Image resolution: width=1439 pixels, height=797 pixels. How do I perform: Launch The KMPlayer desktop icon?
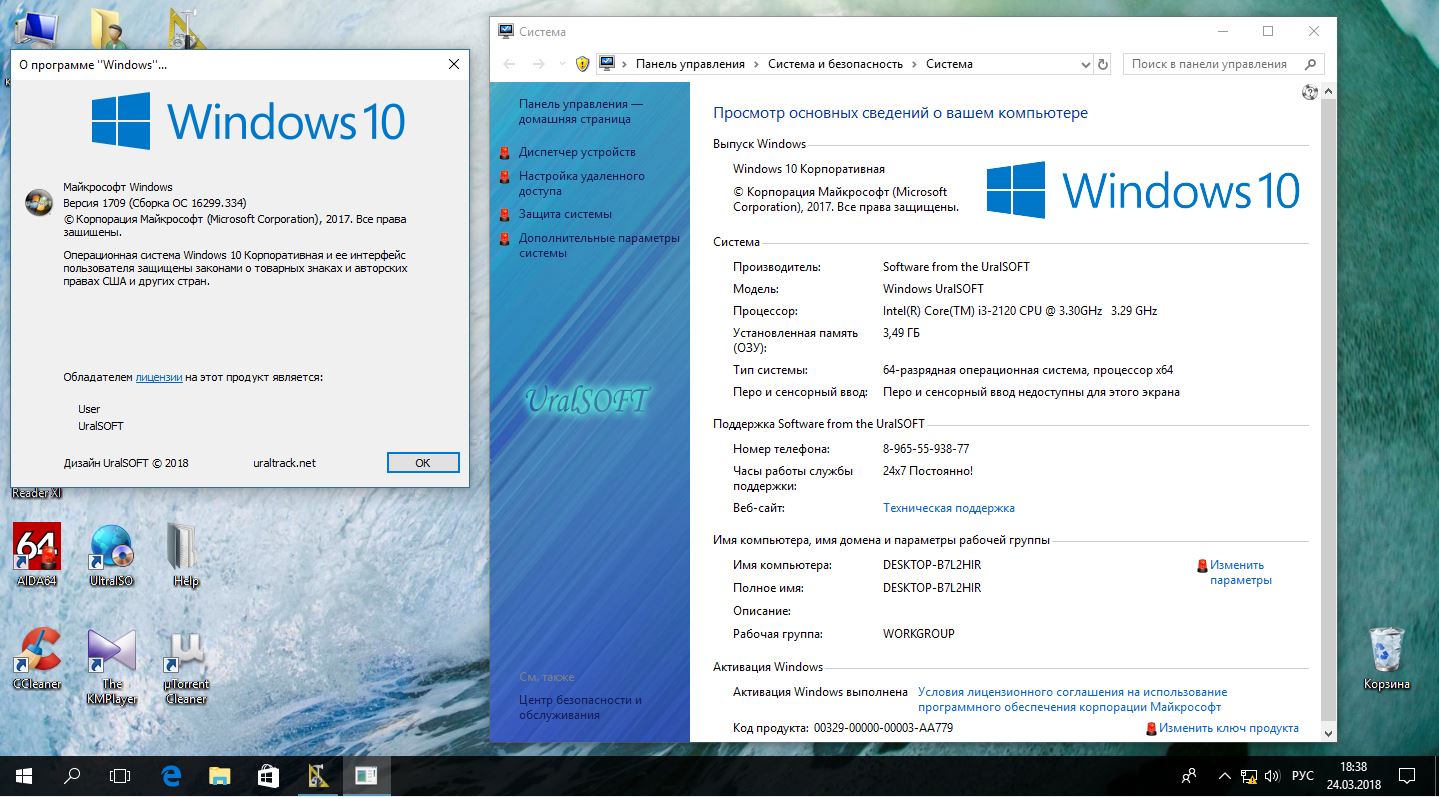pyautogui.click(x=111, y=666)
